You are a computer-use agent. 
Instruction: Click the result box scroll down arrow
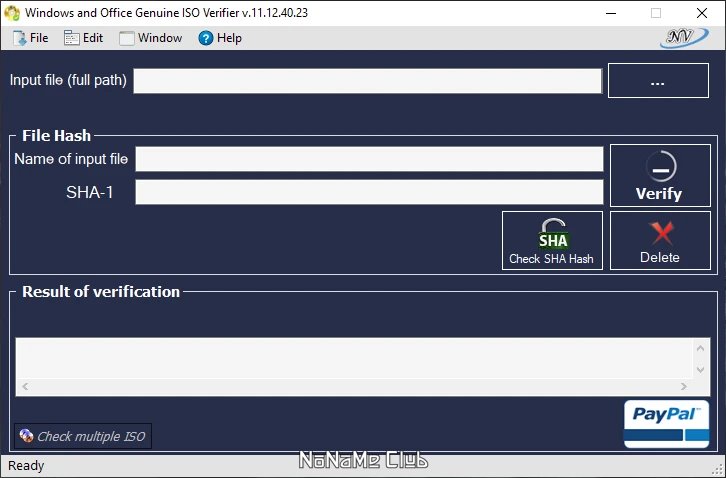point(700,369)
